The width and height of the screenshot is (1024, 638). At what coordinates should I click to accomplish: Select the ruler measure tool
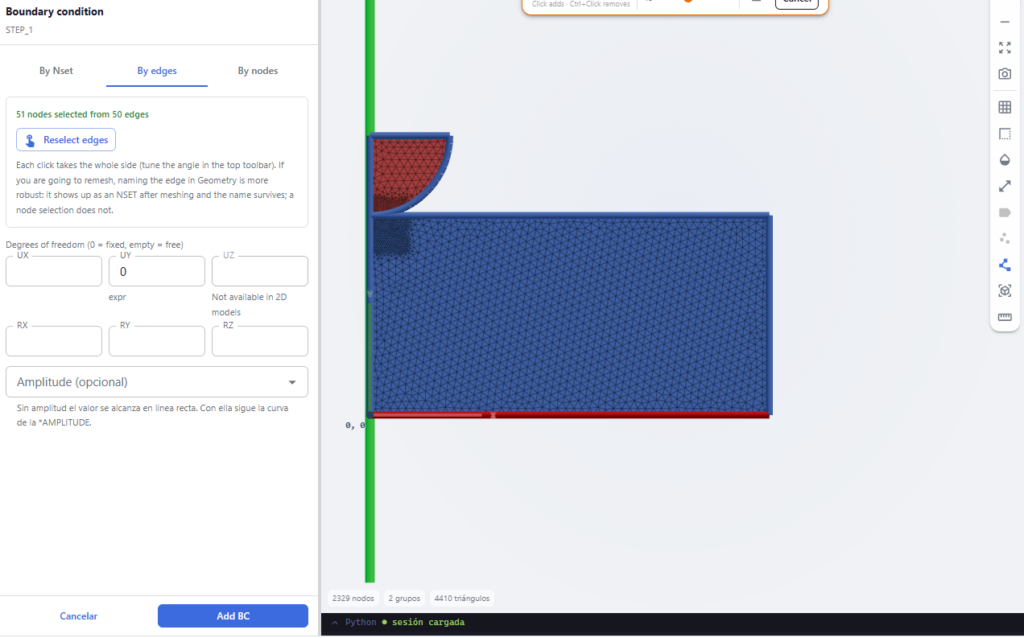[1004, 317]
